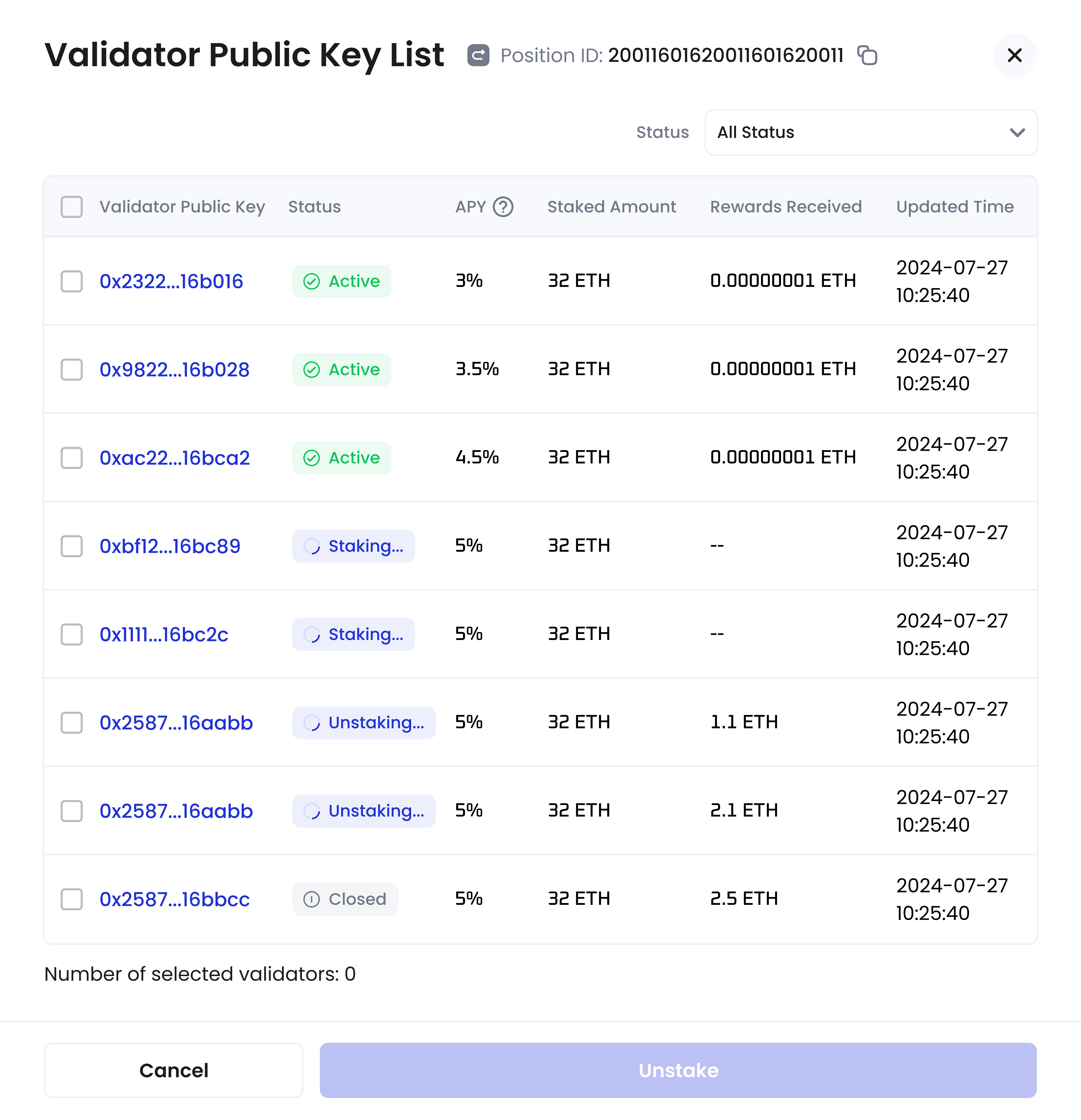Click the refresh icon next to Position ID

[x=478, y=55]
